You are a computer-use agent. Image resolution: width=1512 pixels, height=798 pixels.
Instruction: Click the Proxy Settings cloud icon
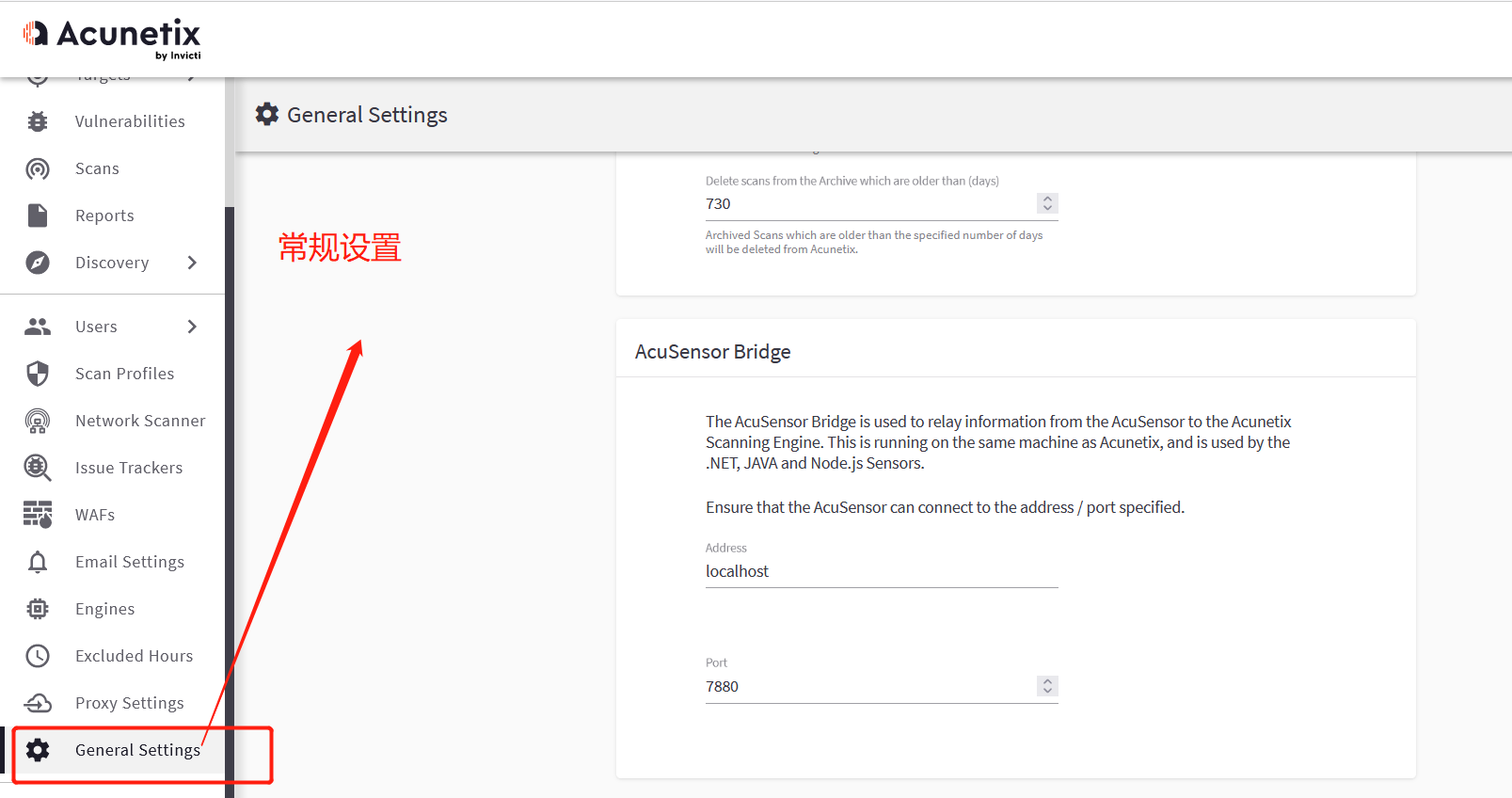[x=38, y=703]
